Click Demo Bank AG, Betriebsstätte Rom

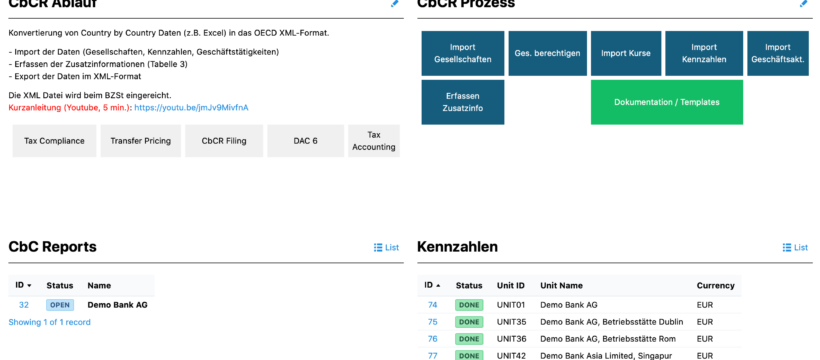tap(608, 339)
